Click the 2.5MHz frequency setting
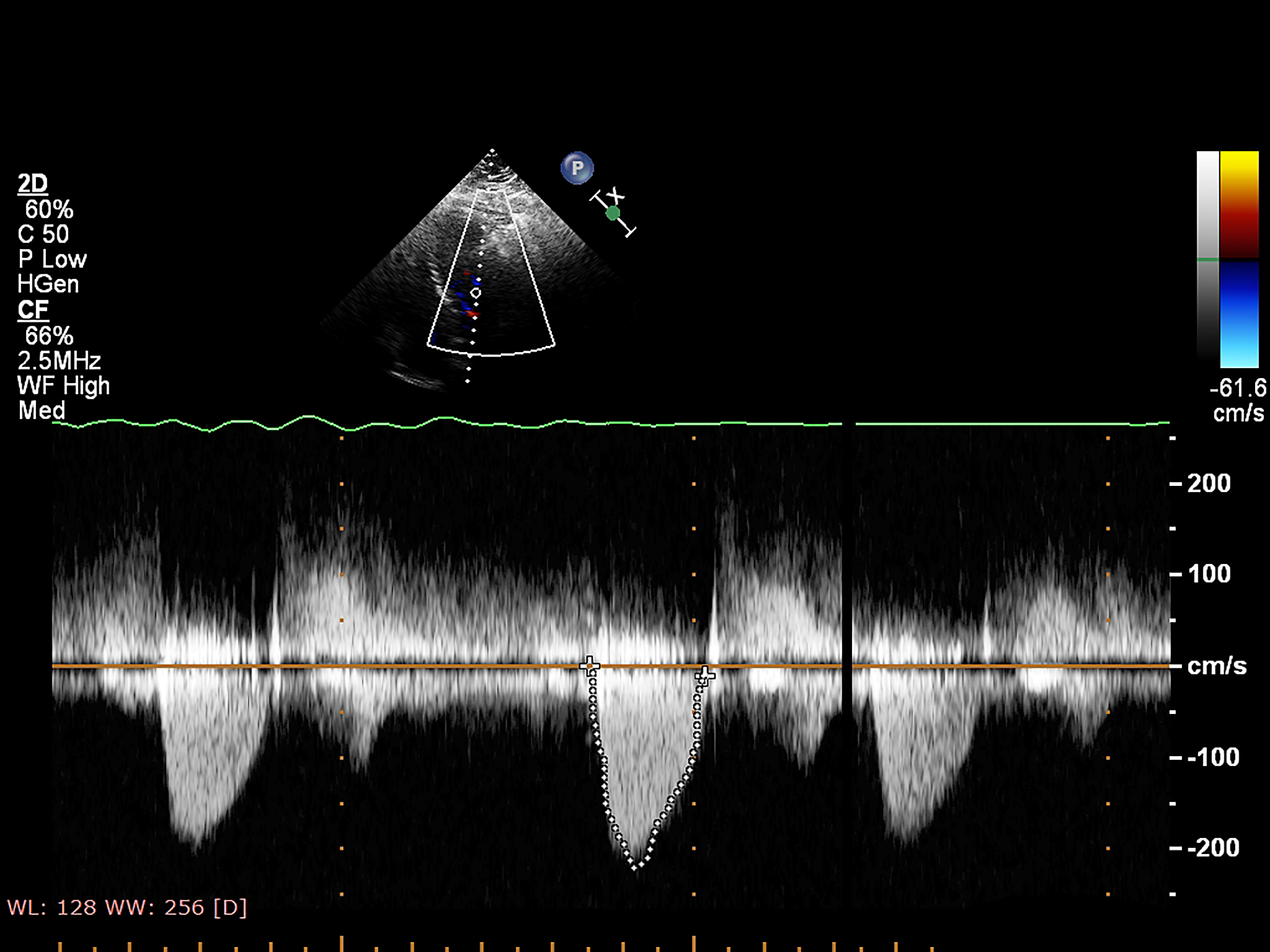 [59, 361]
